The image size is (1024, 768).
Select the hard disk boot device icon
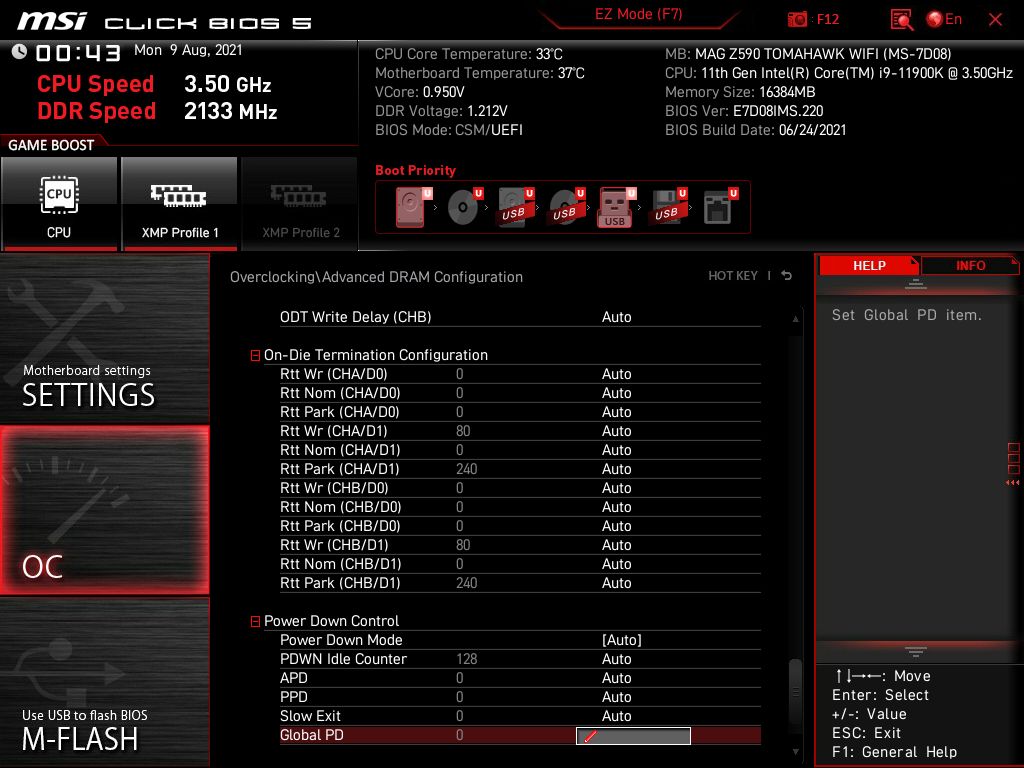point(413,207)
